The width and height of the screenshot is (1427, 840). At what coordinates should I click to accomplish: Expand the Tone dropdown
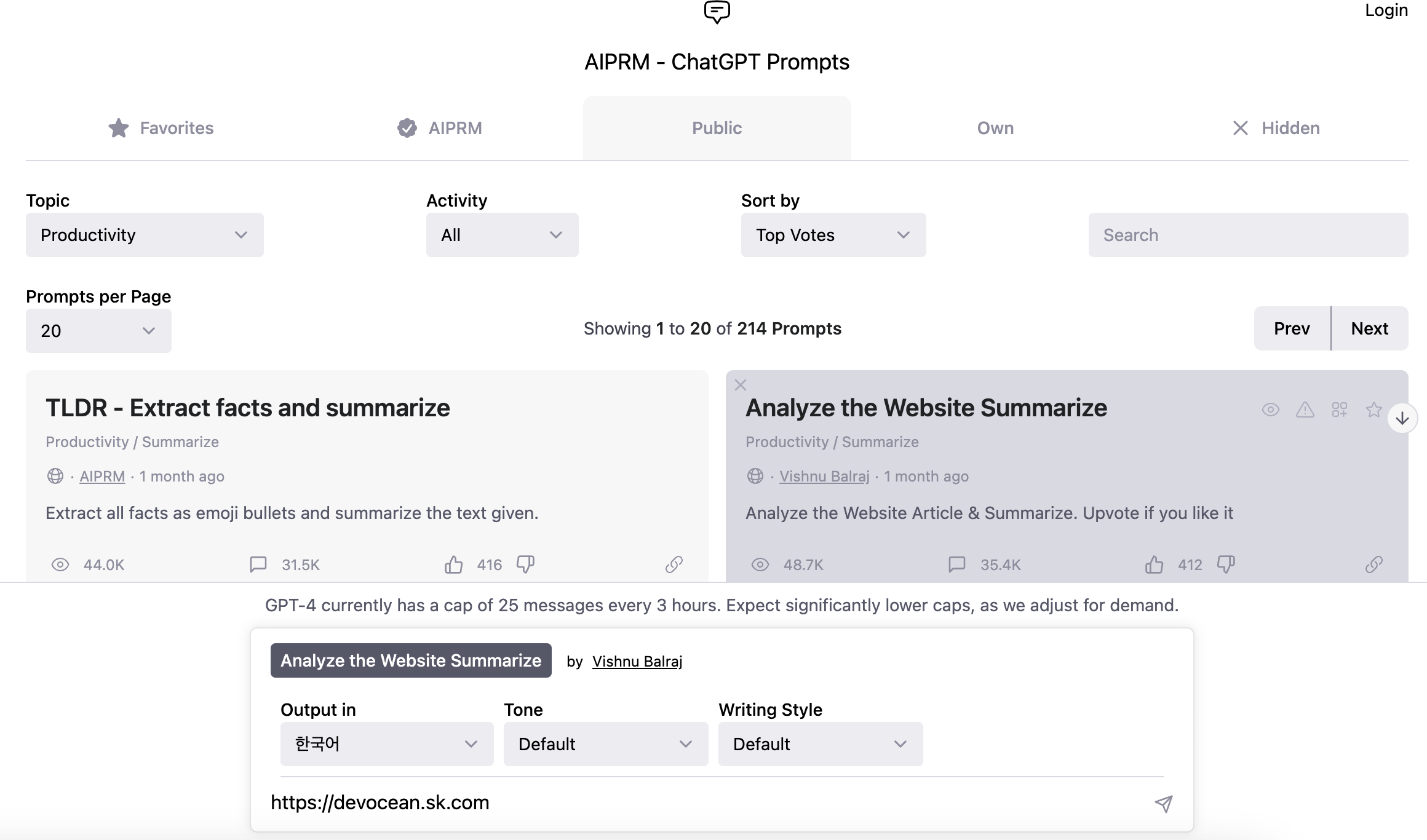click(x=606, y=744)
